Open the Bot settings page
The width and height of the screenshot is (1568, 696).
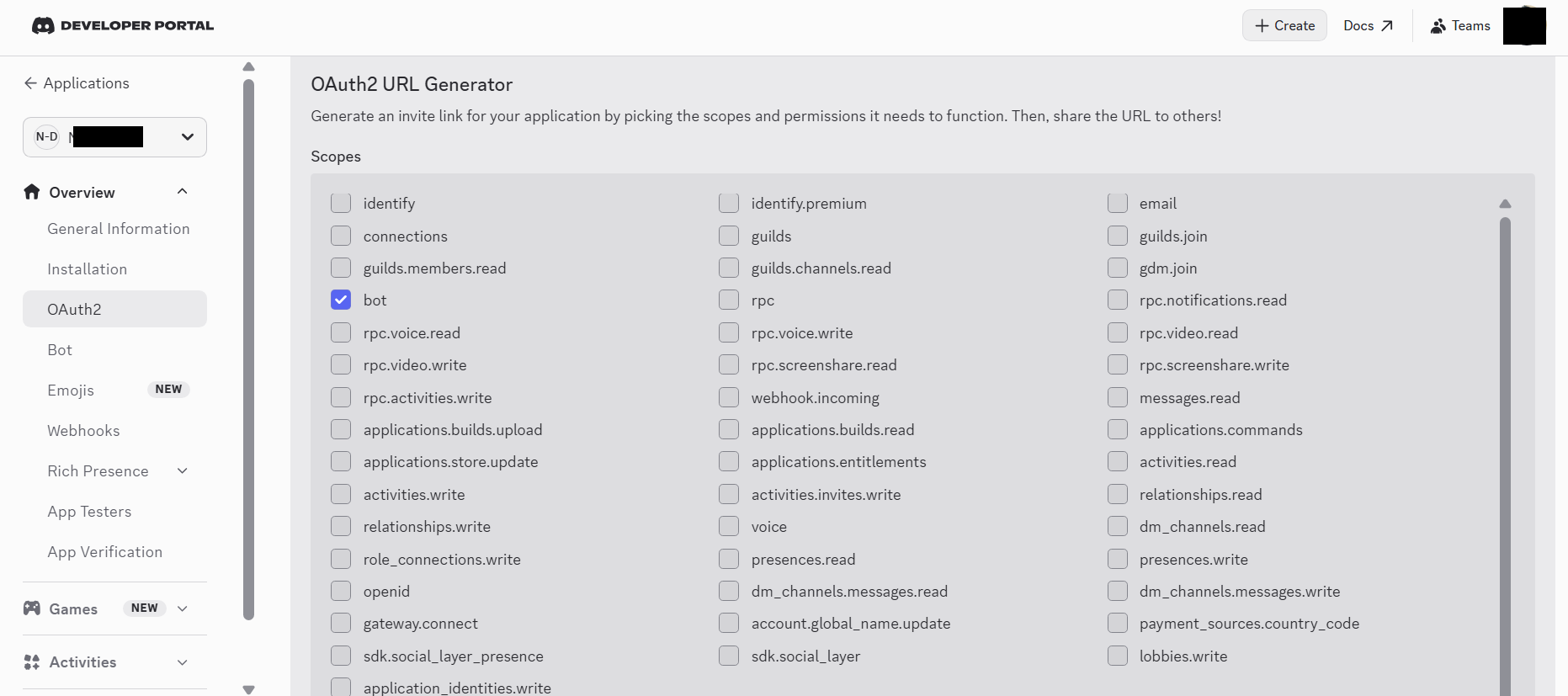(x=60, y=350)
